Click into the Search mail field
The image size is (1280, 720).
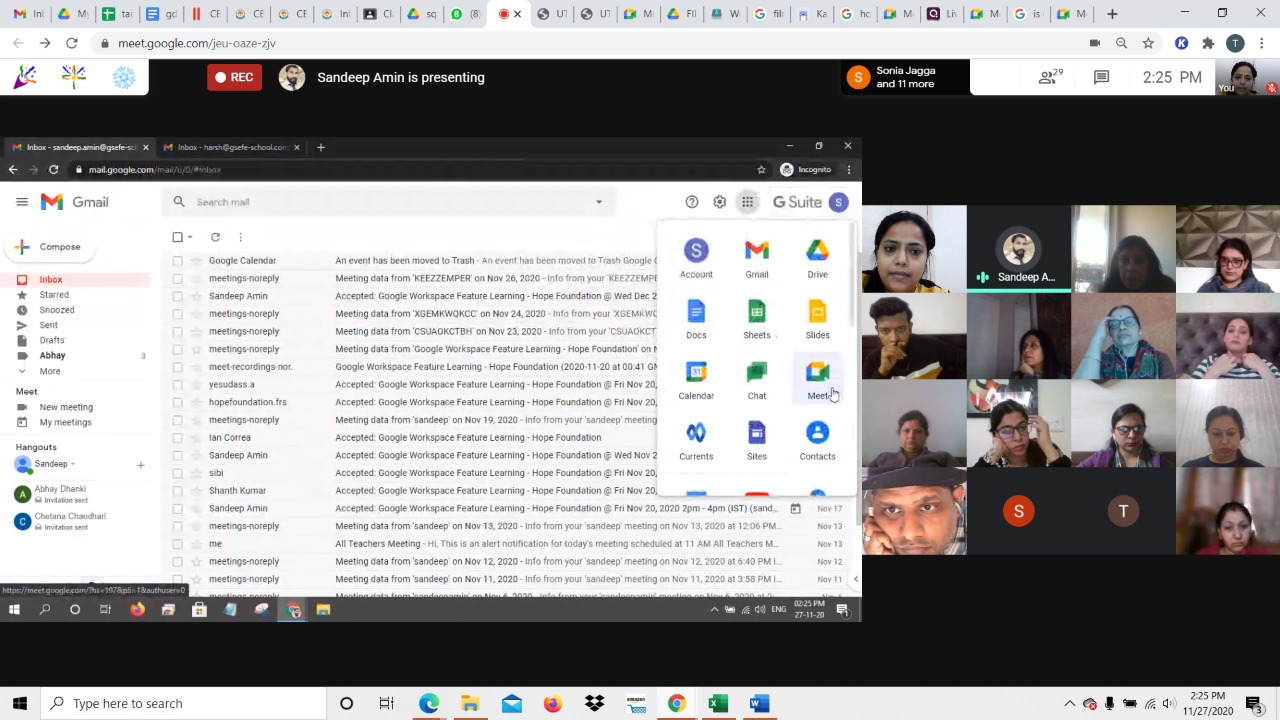390,202
